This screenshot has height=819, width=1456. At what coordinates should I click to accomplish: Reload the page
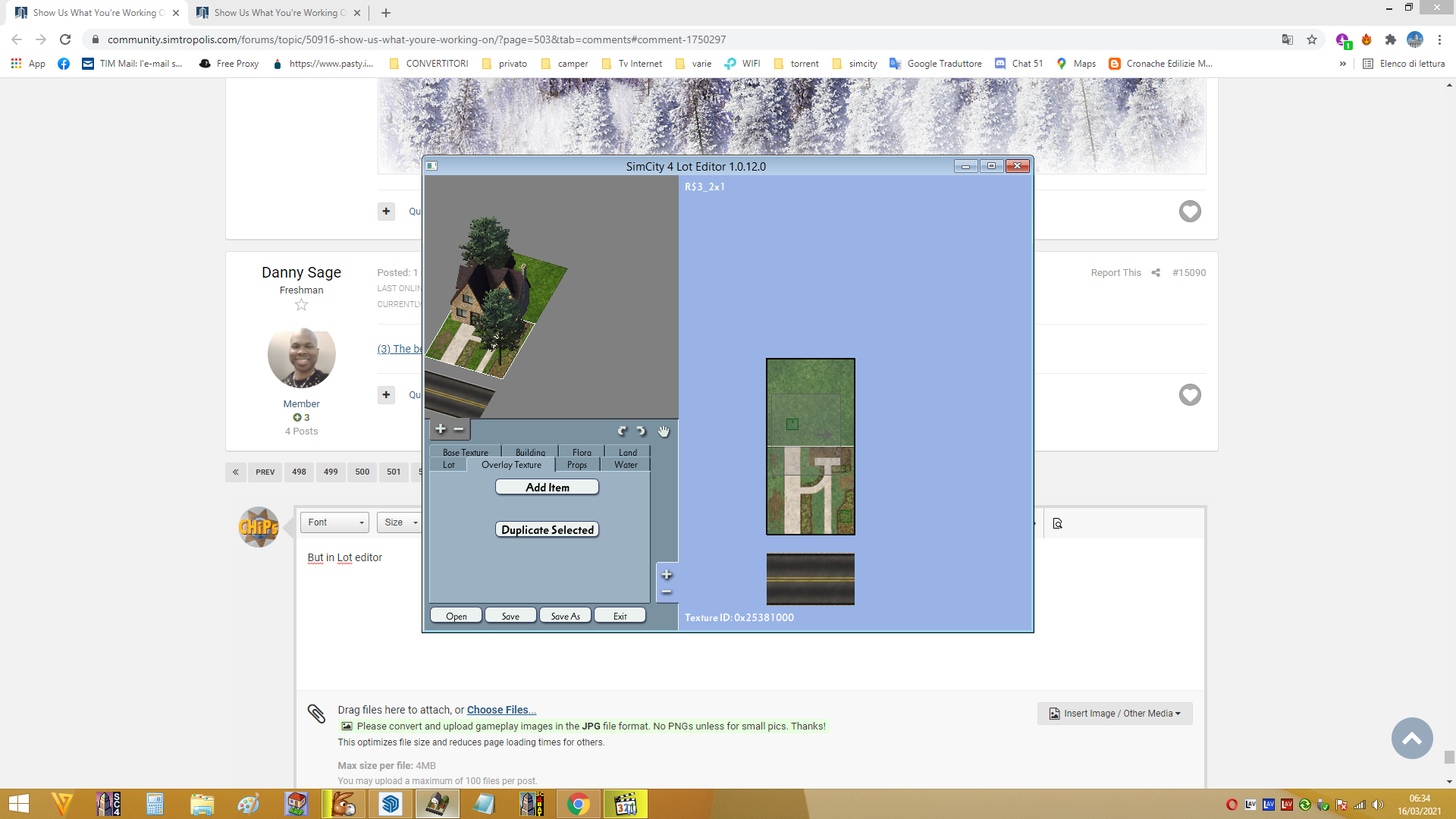pyautogui.click(x=65, y=39)
